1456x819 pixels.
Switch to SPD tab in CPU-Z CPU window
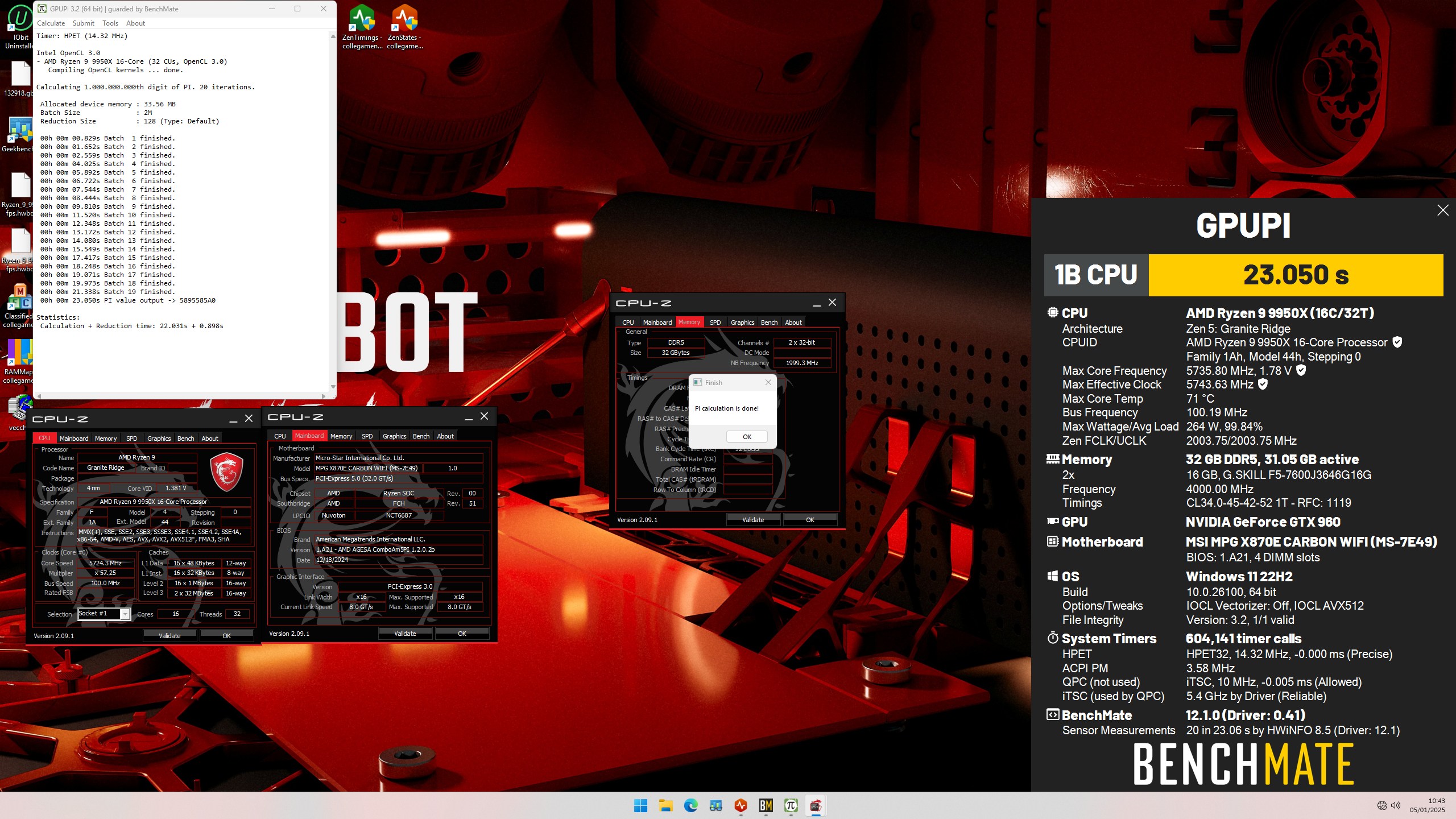(131, 439)
